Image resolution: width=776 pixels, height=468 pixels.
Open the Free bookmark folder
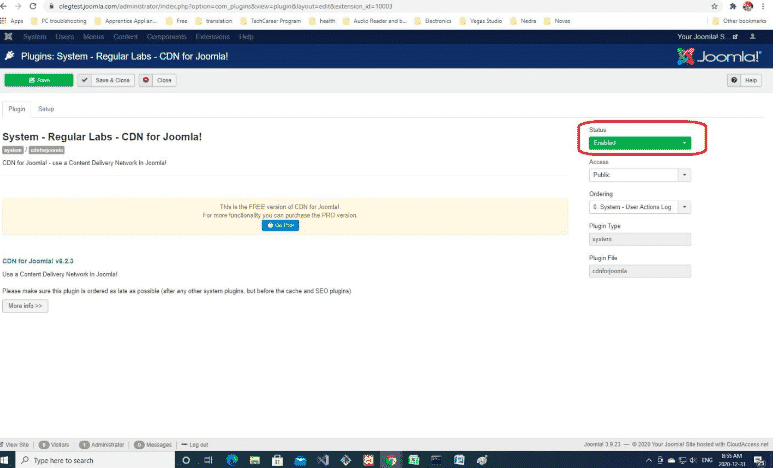pyautogui.click(x=177, y=21)
